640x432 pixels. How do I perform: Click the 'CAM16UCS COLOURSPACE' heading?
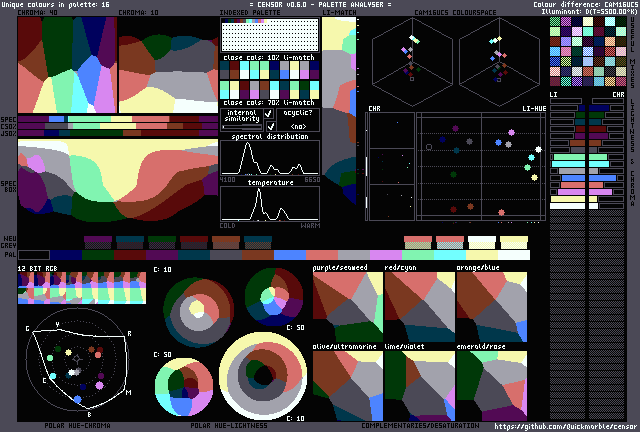(455, 13)
